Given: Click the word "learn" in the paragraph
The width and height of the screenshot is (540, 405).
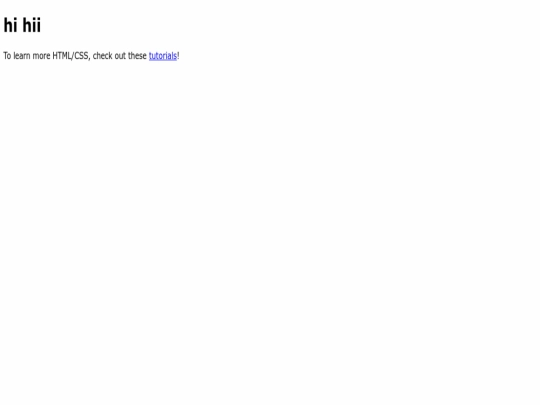Looking at the screenshot, I should [x=22, y=56].
